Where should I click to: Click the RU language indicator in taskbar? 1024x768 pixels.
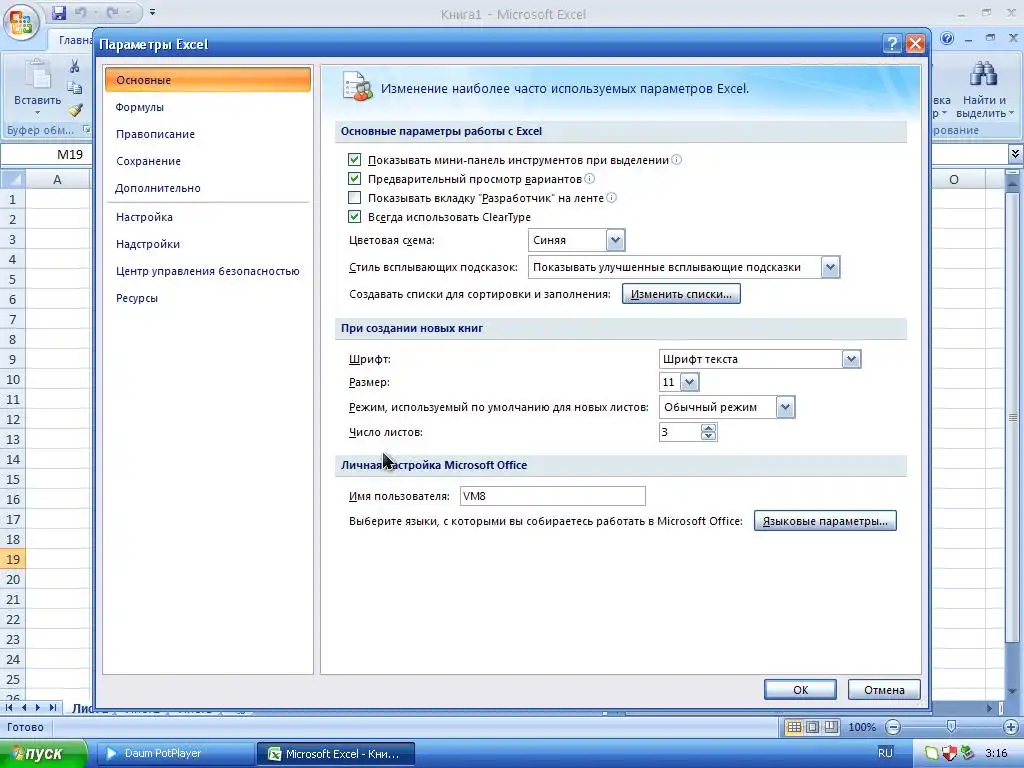(x=885, y=753)
